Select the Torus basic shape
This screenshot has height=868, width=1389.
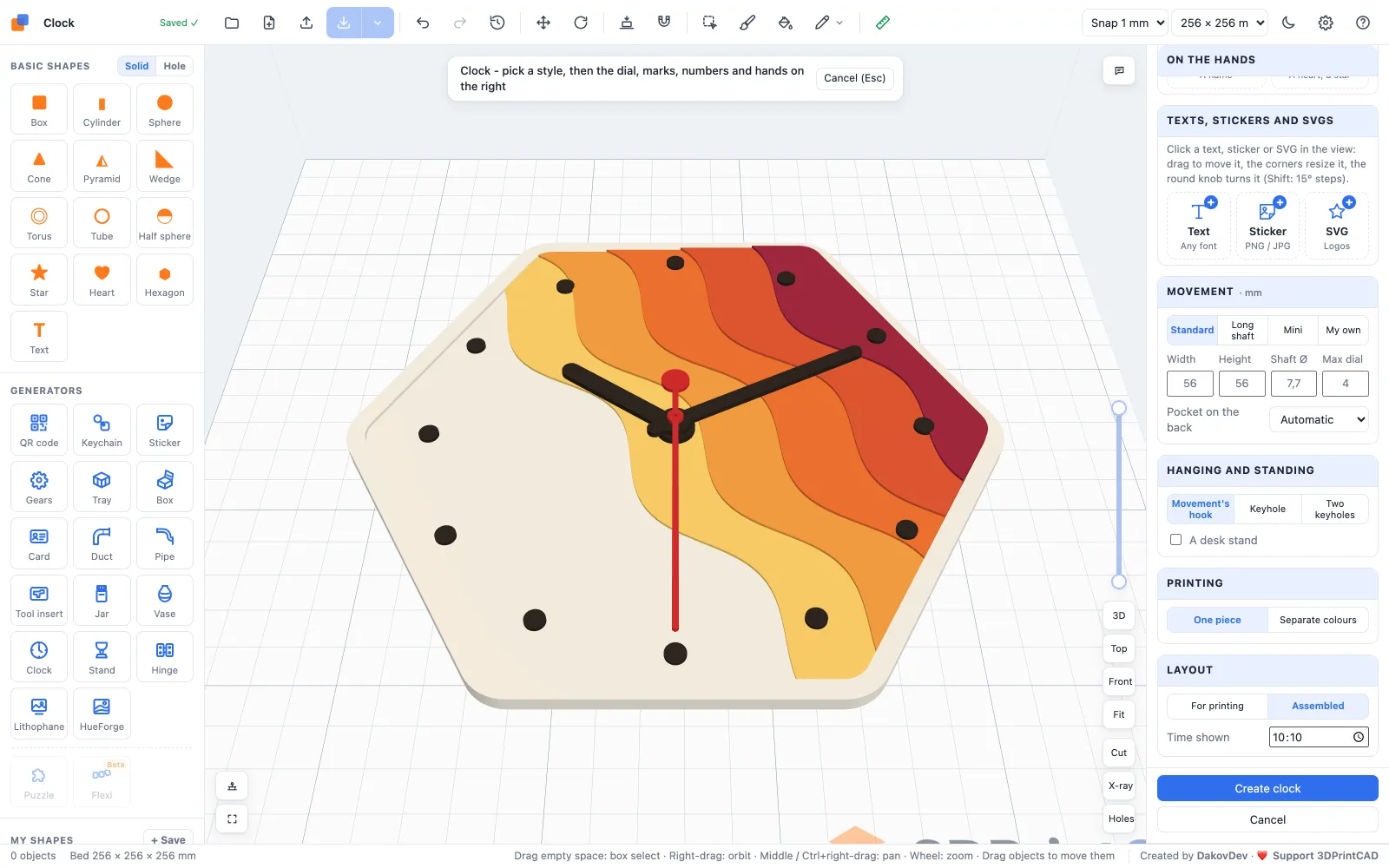pyautogui.click(x=39, y=223)
